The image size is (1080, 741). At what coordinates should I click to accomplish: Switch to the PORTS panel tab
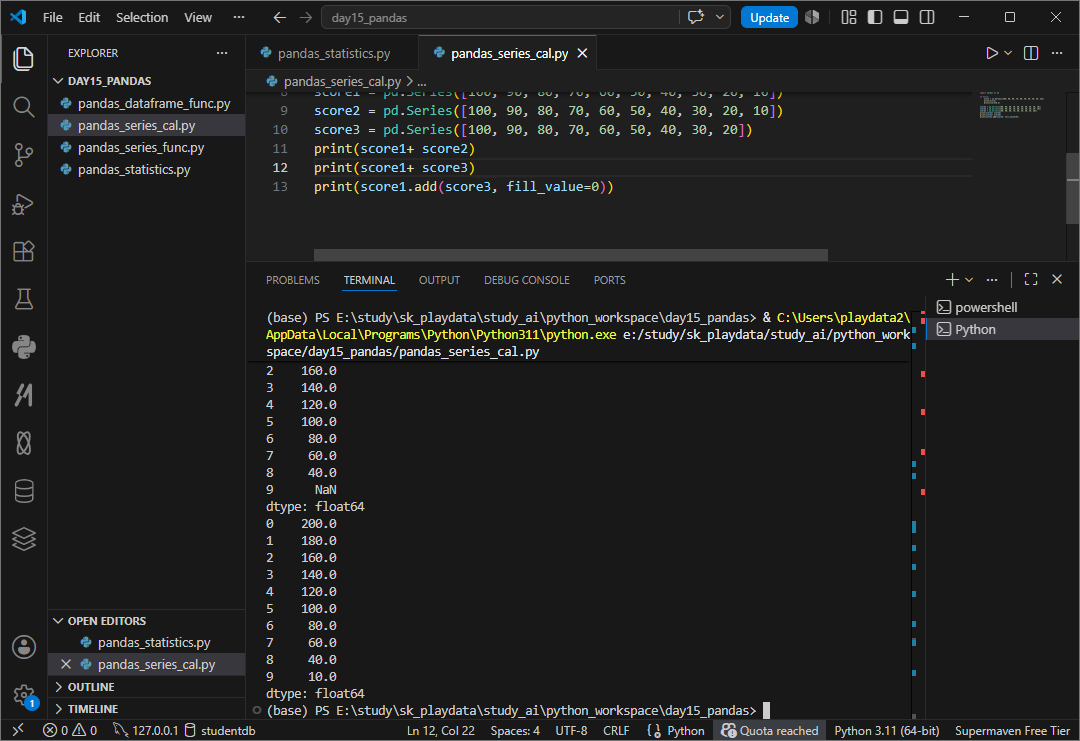click(x=610, y=280)
